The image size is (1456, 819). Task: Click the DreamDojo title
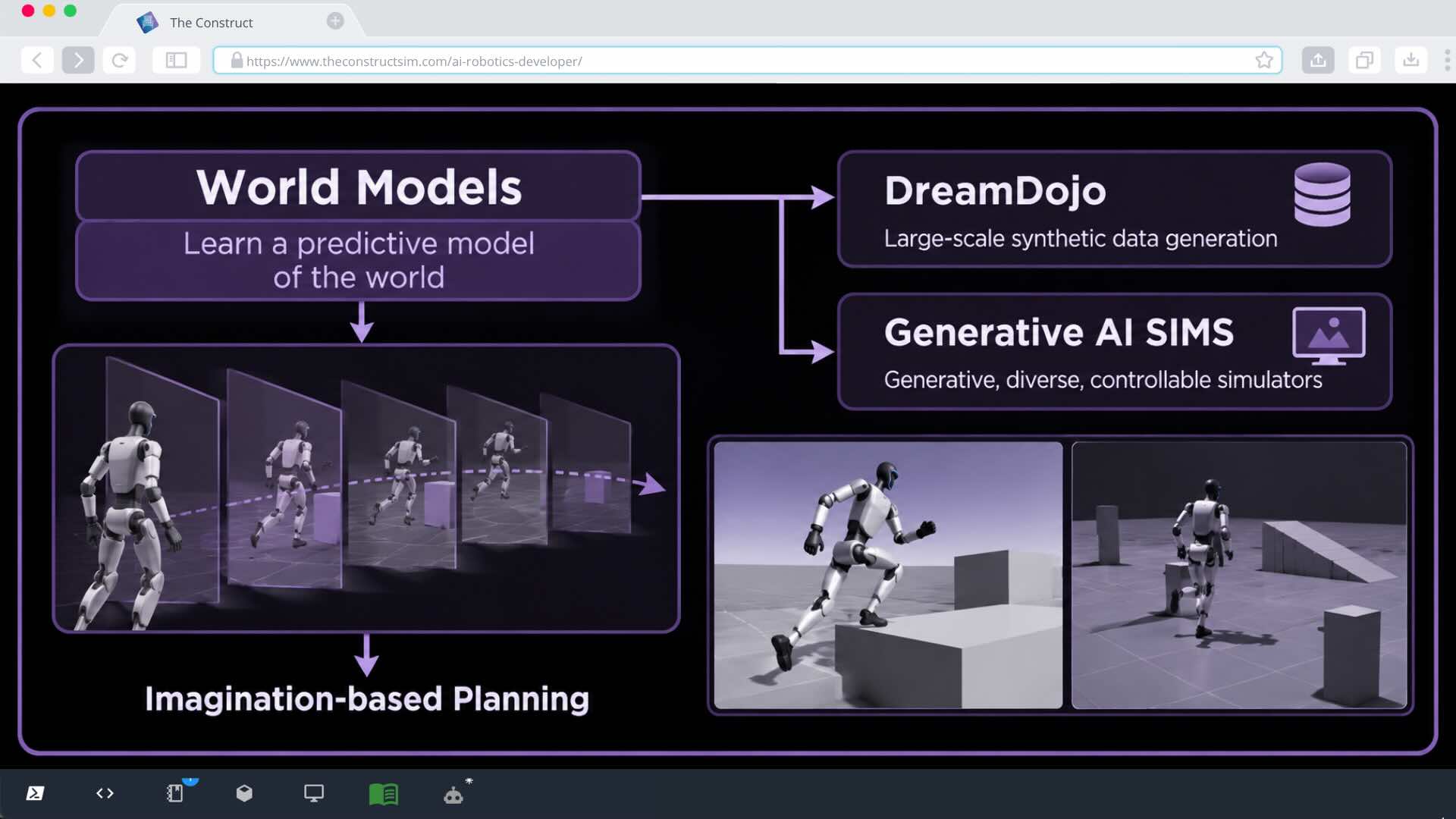(995, 190)
